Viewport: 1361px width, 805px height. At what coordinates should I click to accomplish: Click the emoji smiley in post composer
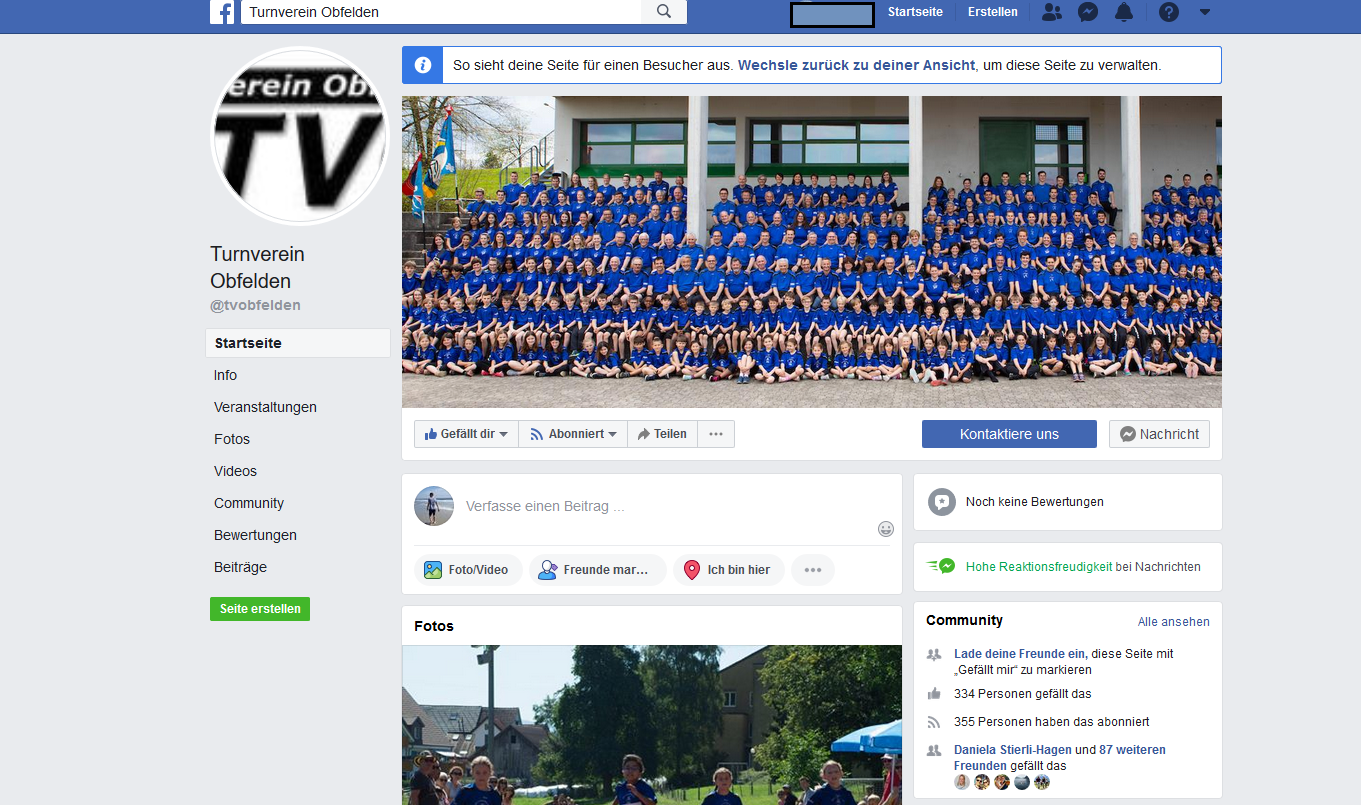click(886, 529)
